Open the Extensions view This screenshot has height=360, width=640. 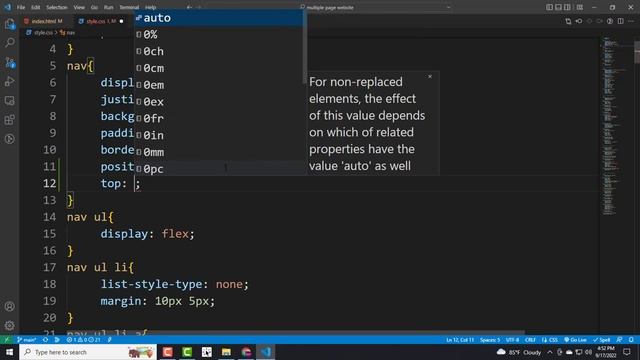pyautogui.click(x=9, y=120)
